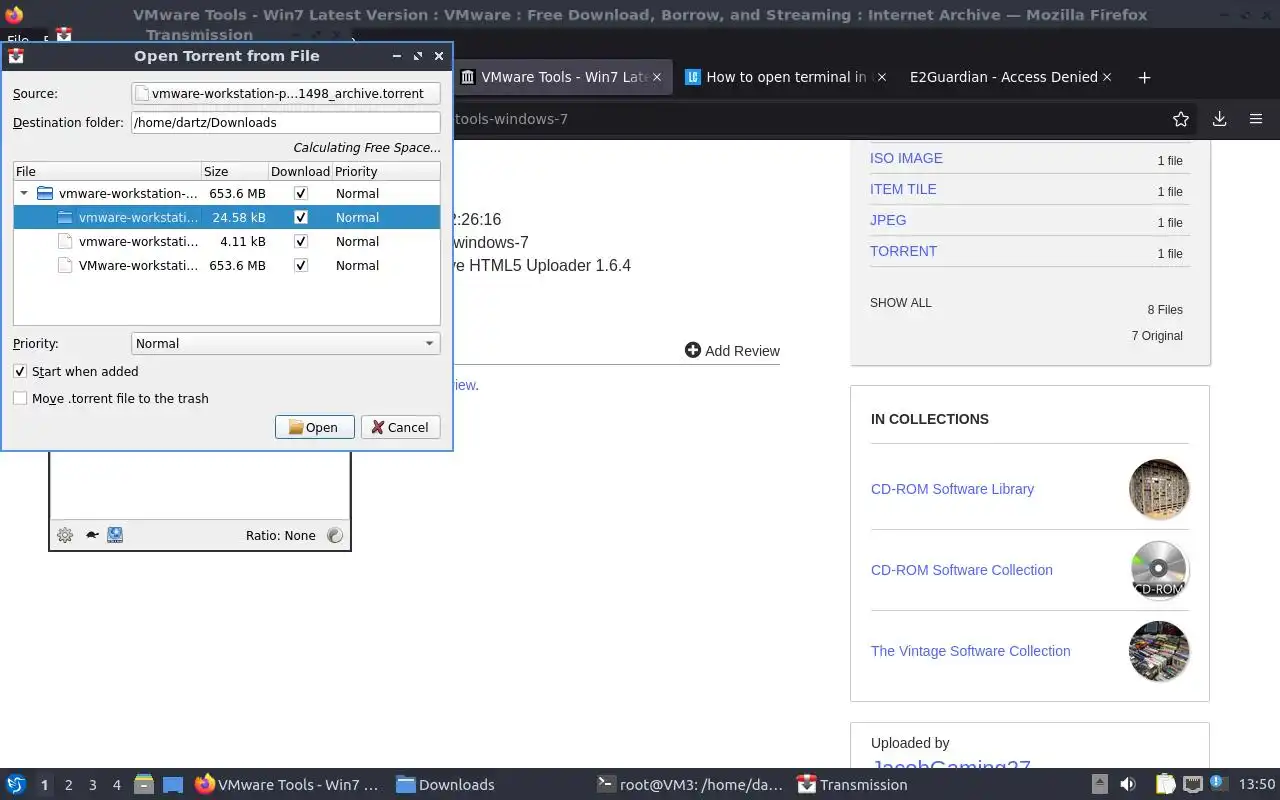Open the Priority dropdown below the file list
Viewport: 1280px width, 800px height.
click(x=286, y=343)
